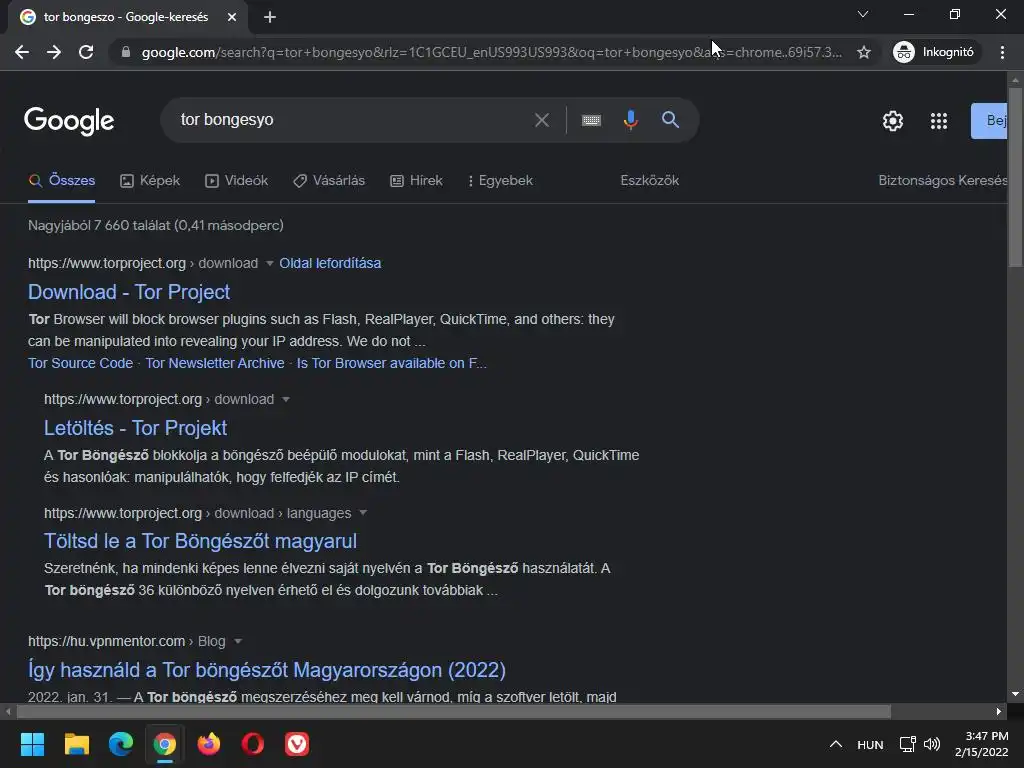The width and height of the screenshot is (1024, 768).
Task: Select the Összes results tab
Action: point(62,181)
